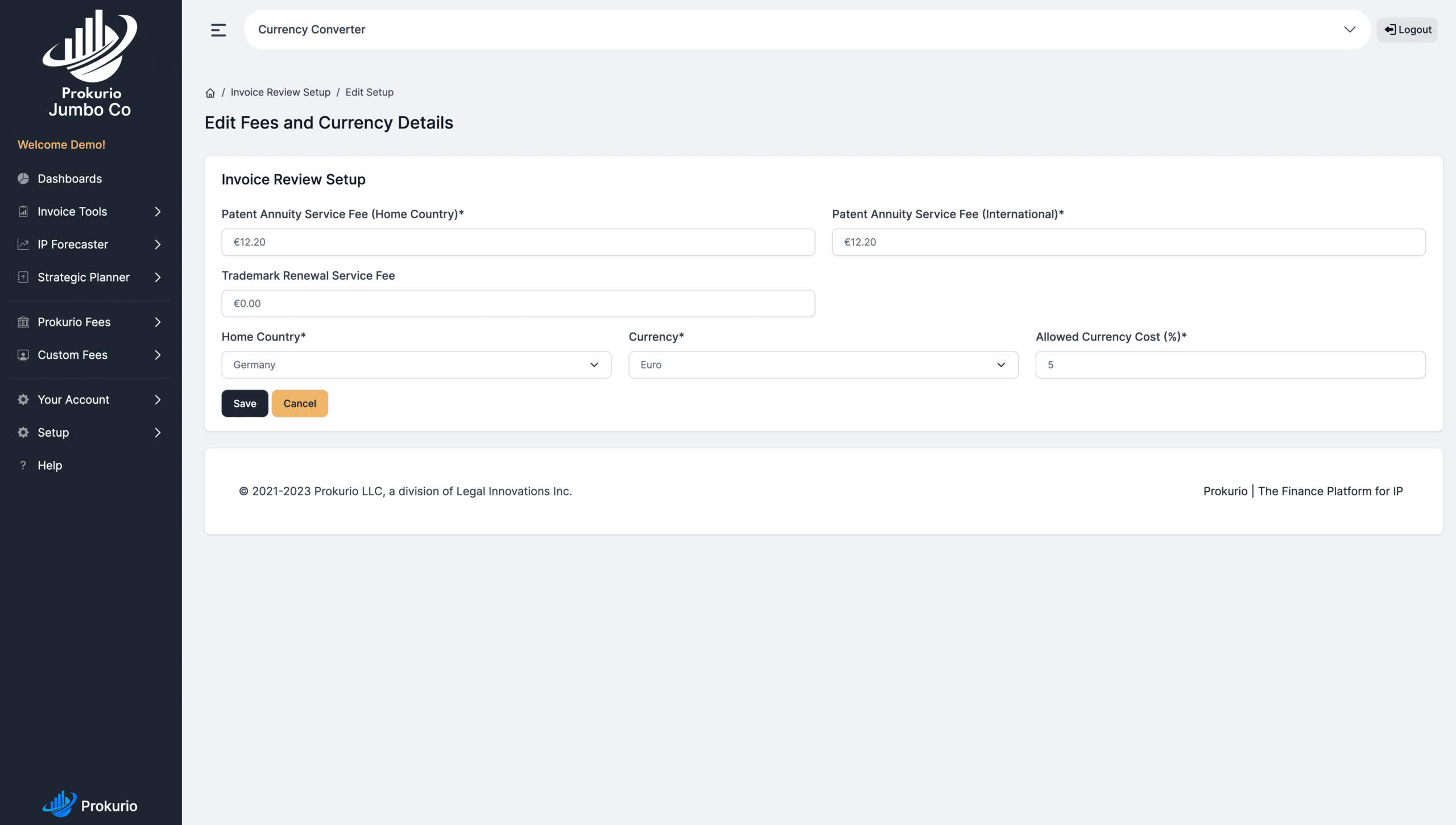This screenshot has width=1456, height=825.
Task: Click the Cancel button
Action: coord(299,403)
